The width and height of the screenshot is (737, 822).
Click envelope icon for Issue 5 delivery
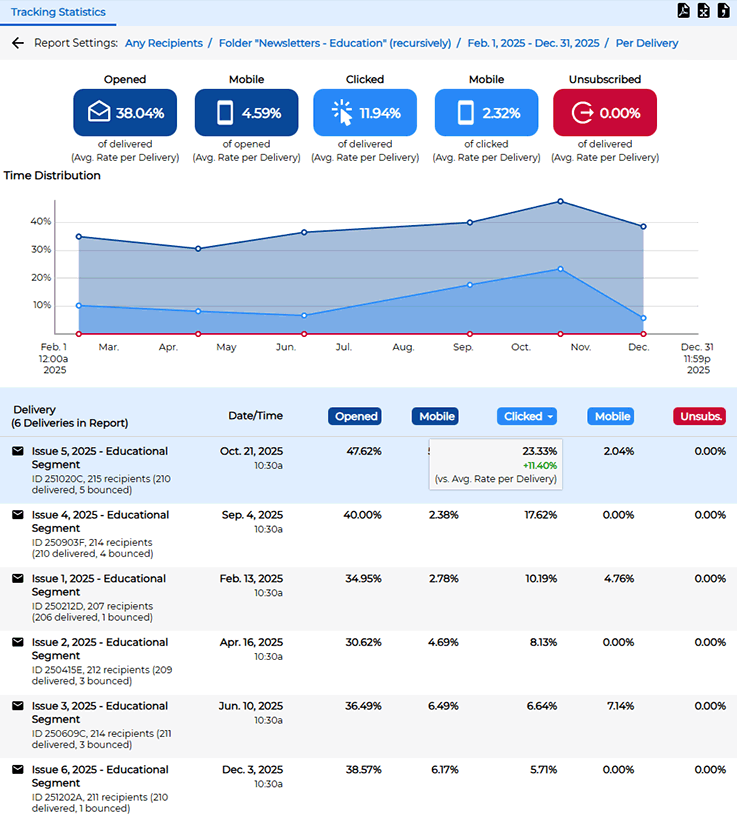(x=17, y=451)
